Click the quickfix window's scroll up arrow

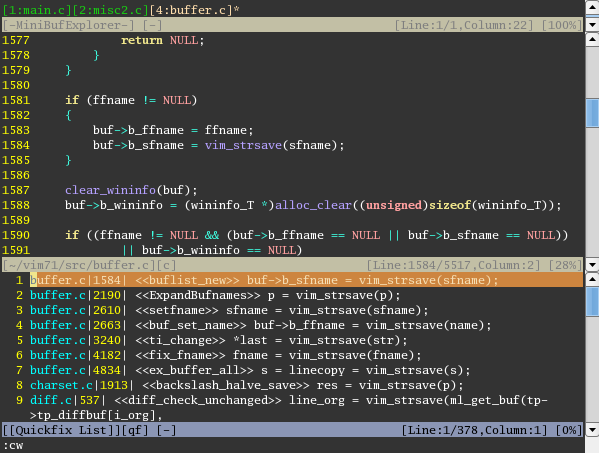click(592, 279)
